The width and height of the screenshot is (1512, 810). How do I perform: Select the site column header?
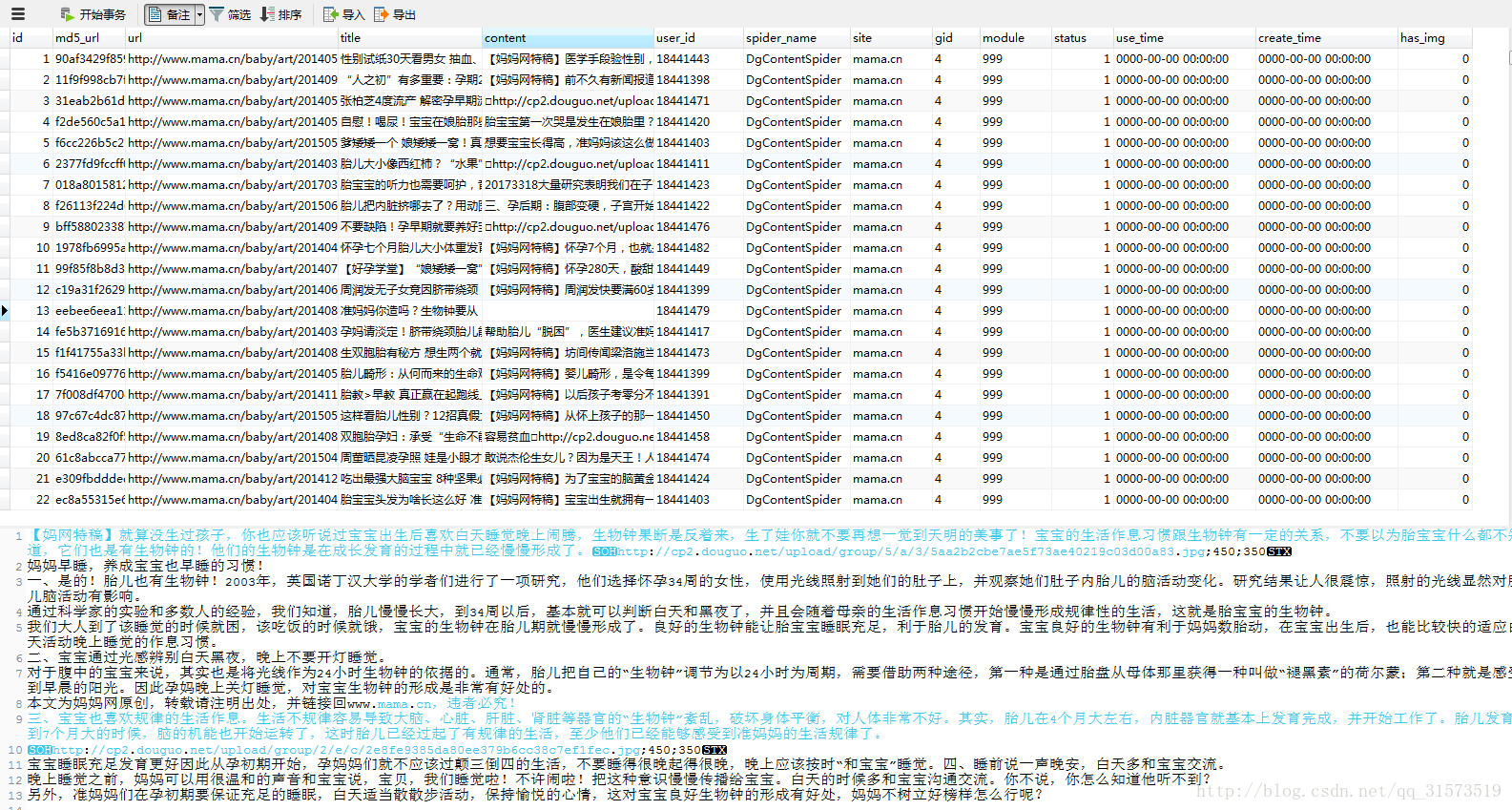(891, 38)
